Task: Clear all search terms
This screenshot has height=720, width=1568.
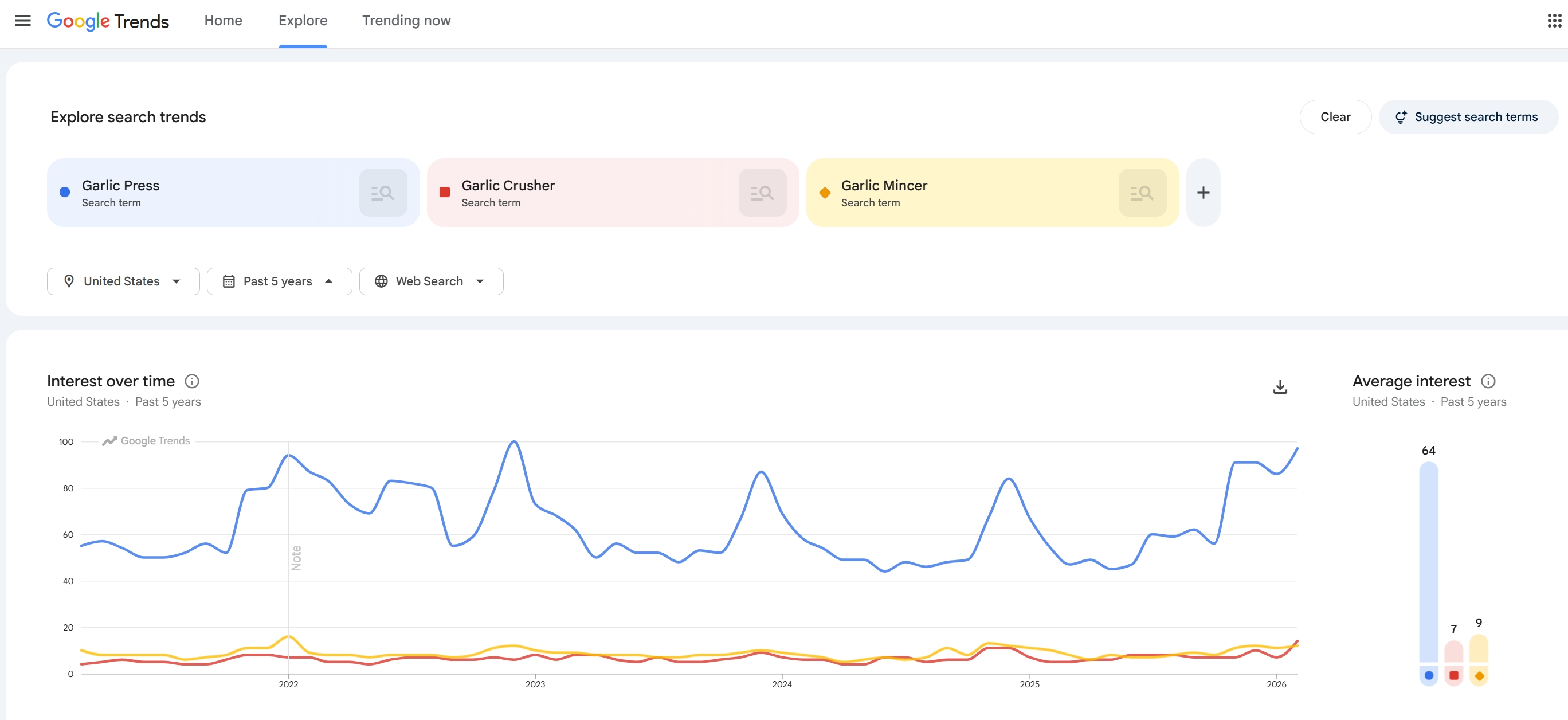Action: (x=1335, y=116)
